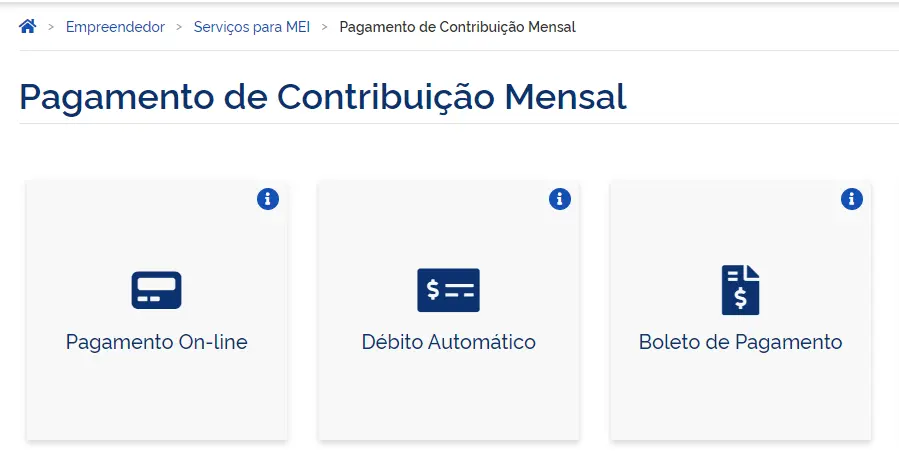
Task: Choose the Débito Automático label
Action: click(448, 342)
